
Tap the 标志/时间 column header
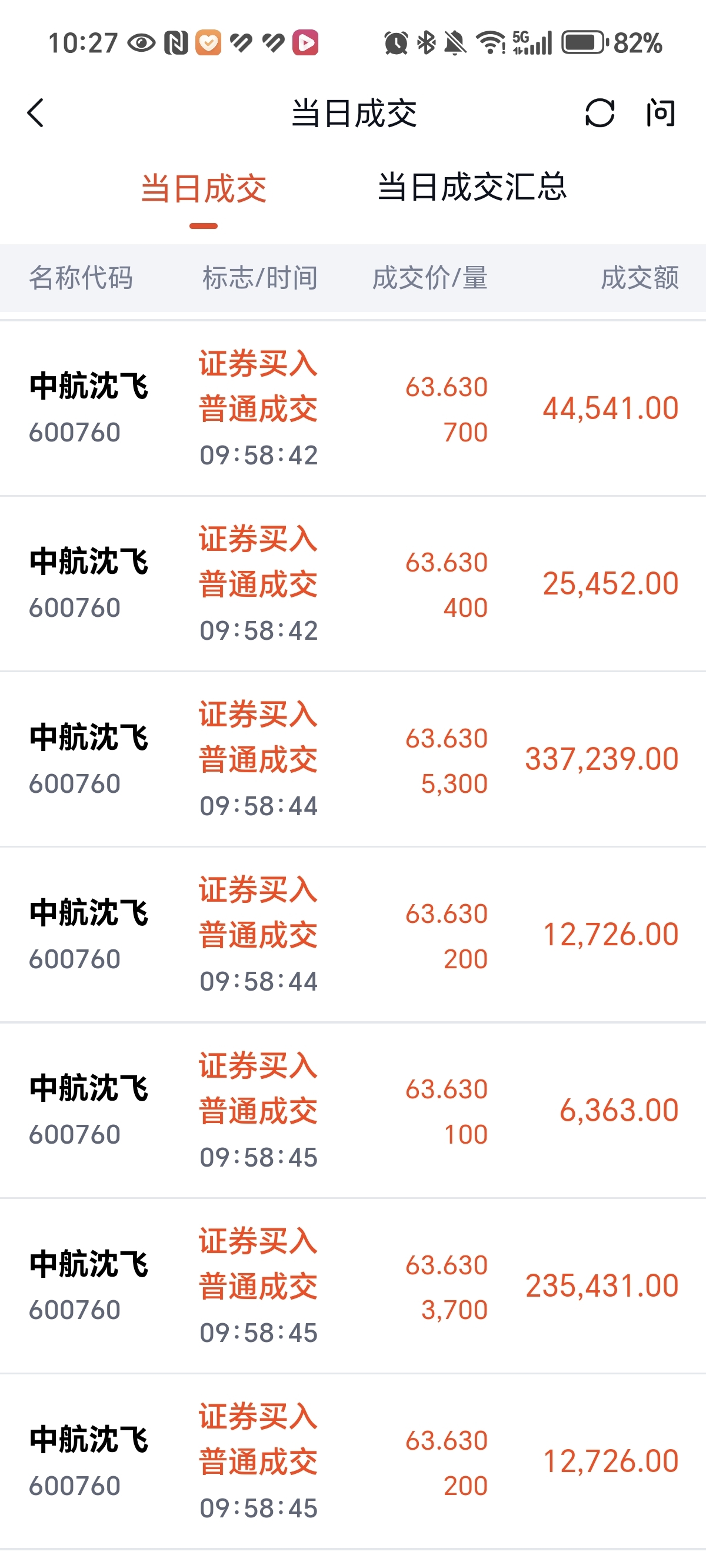click(x=260, y=278)
